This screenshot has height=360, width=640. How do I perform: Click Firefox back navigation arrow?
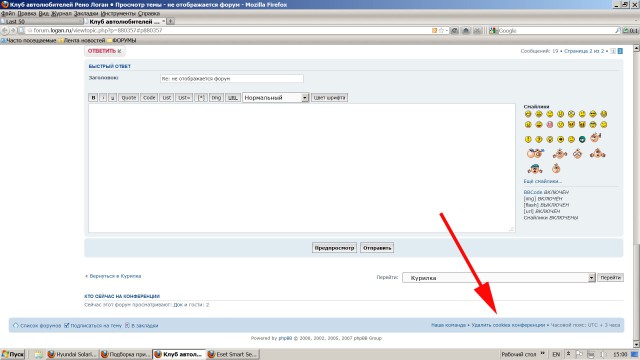pyautogui.click(x=4, y=31)
